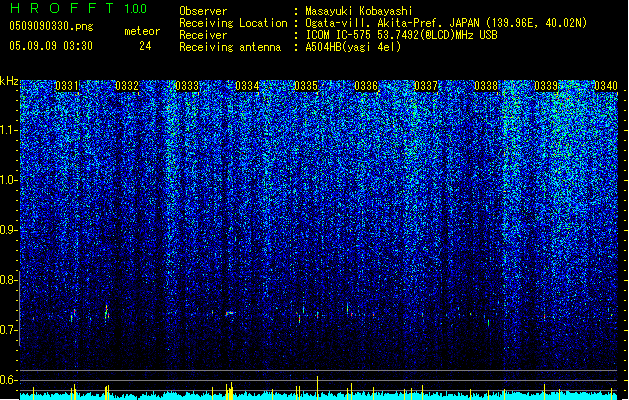629x400 pixels.
Task: Click the 1.1 kHz axis tick
Action: [x=9, y=130]
